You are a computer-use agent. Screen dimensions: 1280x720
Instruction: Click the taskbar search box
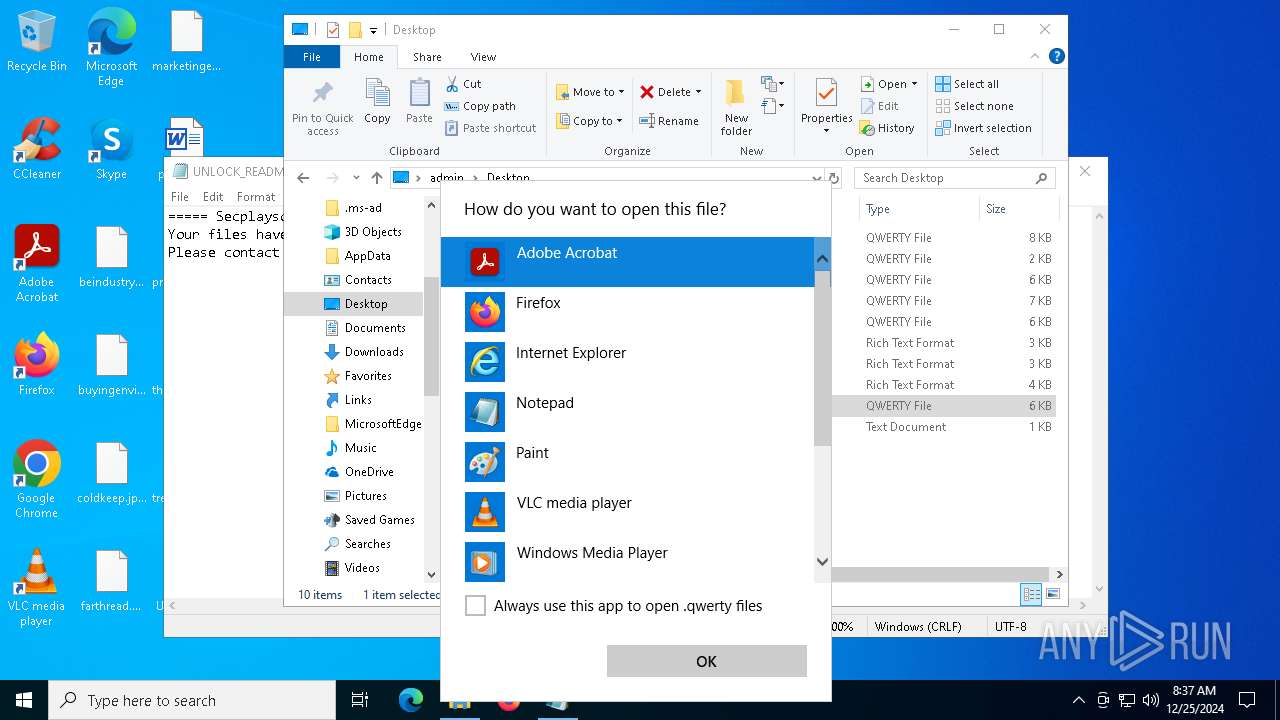coord(192,700)
